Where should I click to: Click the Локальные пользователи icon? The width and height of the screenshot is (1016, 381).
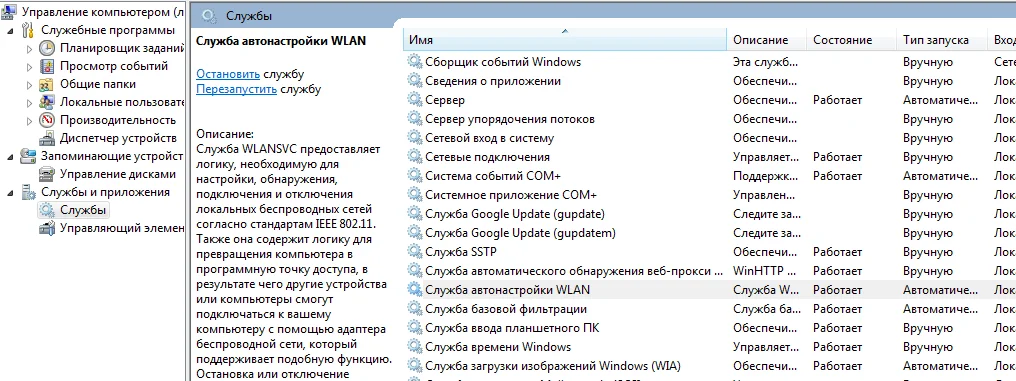[47, 102]
